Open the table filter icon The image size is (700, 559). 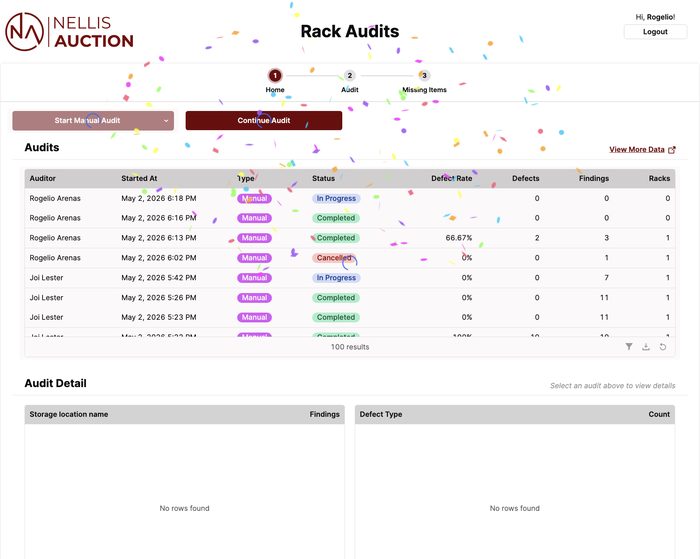629,346
